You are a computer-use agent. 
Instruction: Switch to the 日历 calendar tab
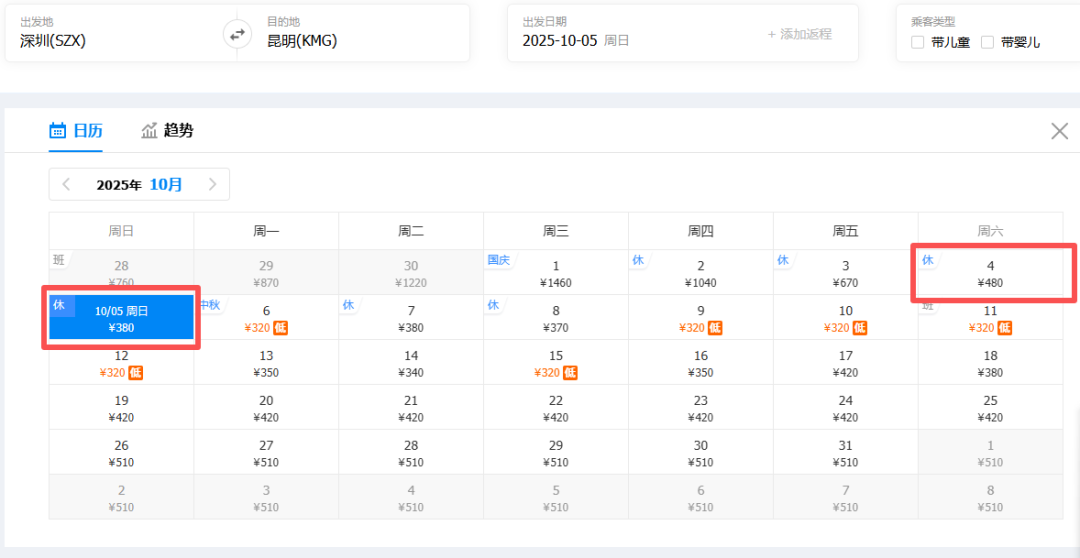[x=76, y=130]
